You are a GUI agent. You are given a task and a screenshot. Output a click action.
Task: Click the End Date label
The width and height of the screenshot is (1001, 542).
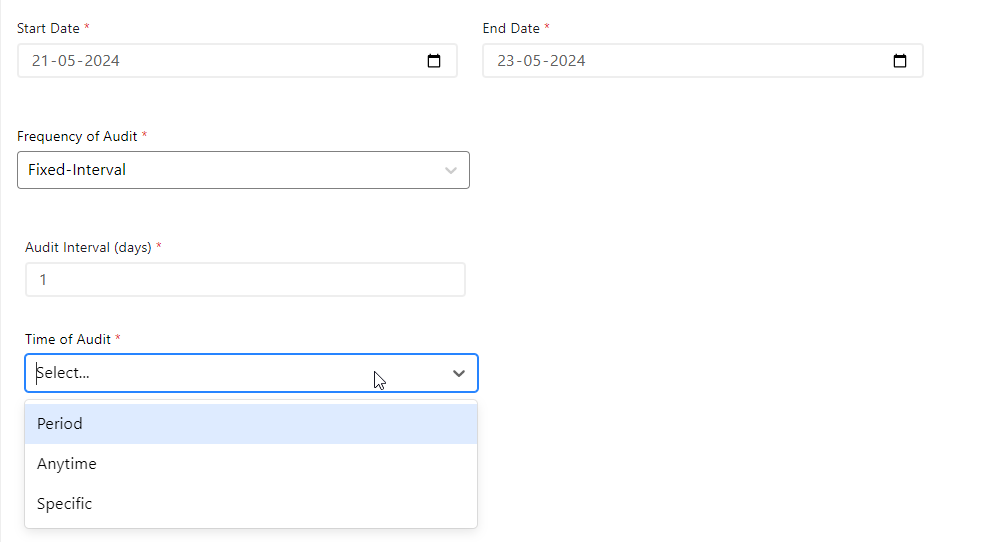point(511,28)
